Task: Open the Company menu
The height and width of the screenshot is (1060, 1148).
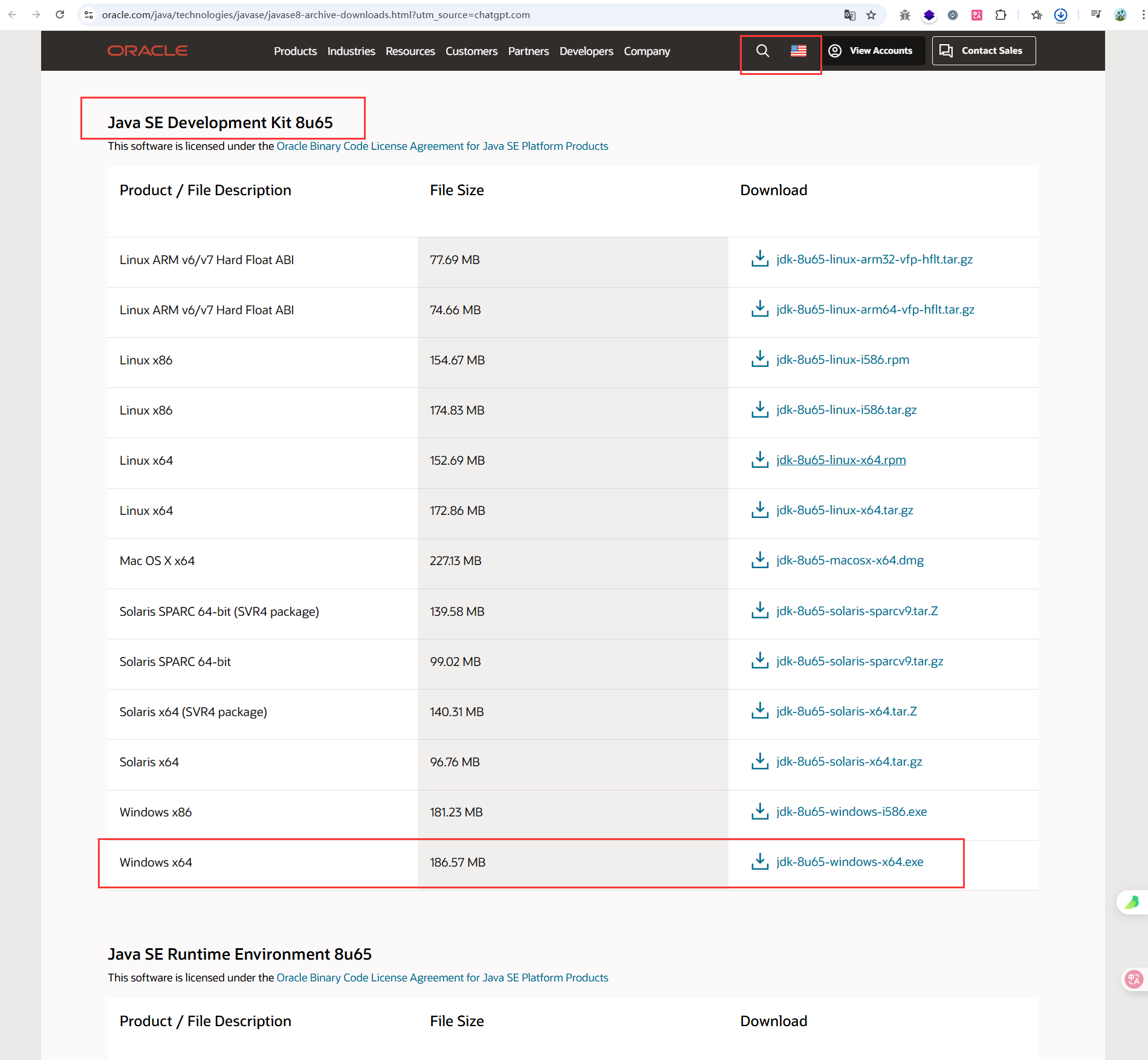Action: pyautogui.click(x=647, y=51)
